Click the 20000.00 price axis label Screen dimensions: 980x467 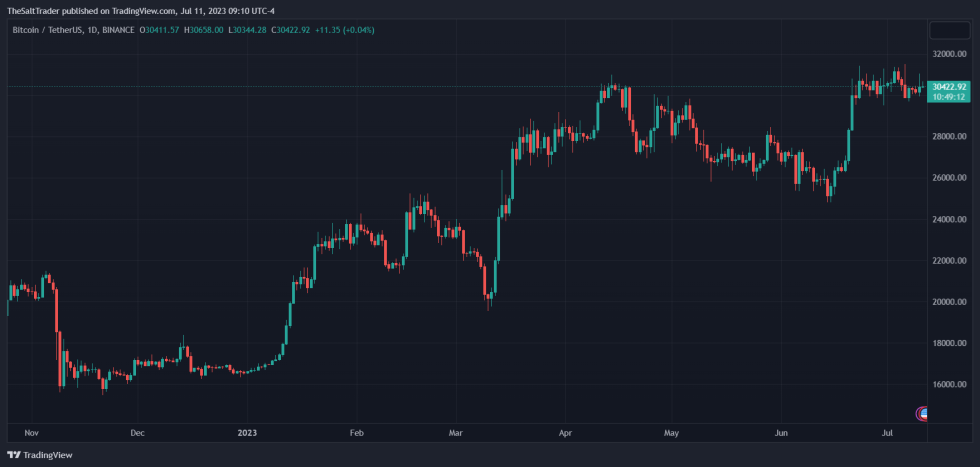(x=947, y=302)
